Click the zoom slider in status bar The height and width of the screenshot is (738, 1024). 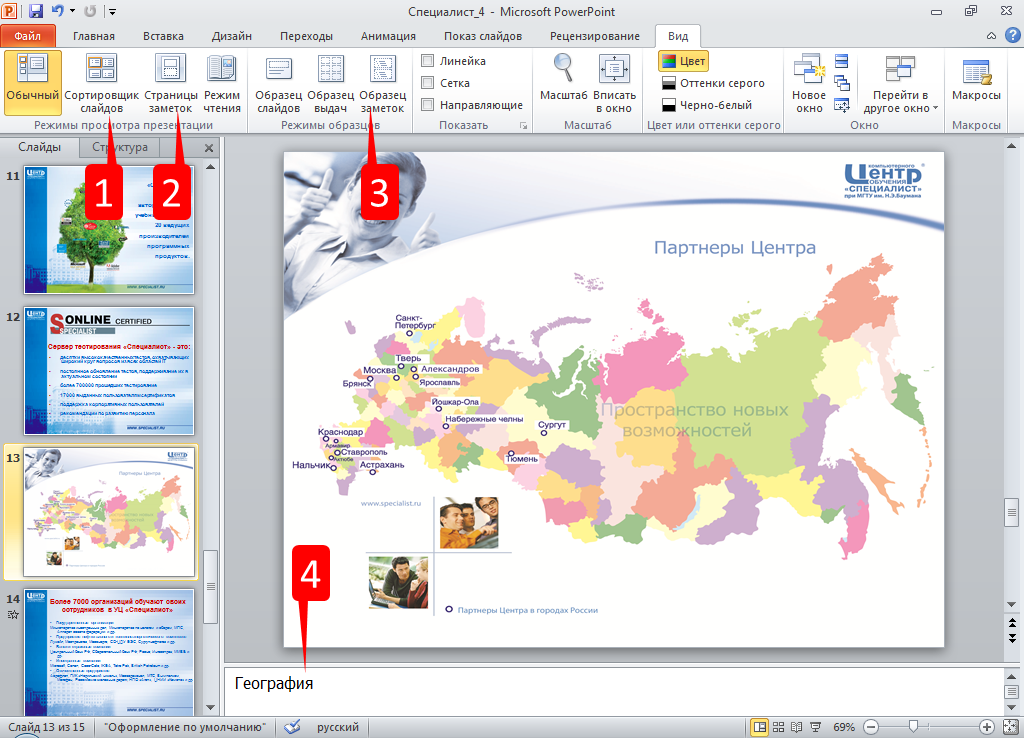pos(913,726)
